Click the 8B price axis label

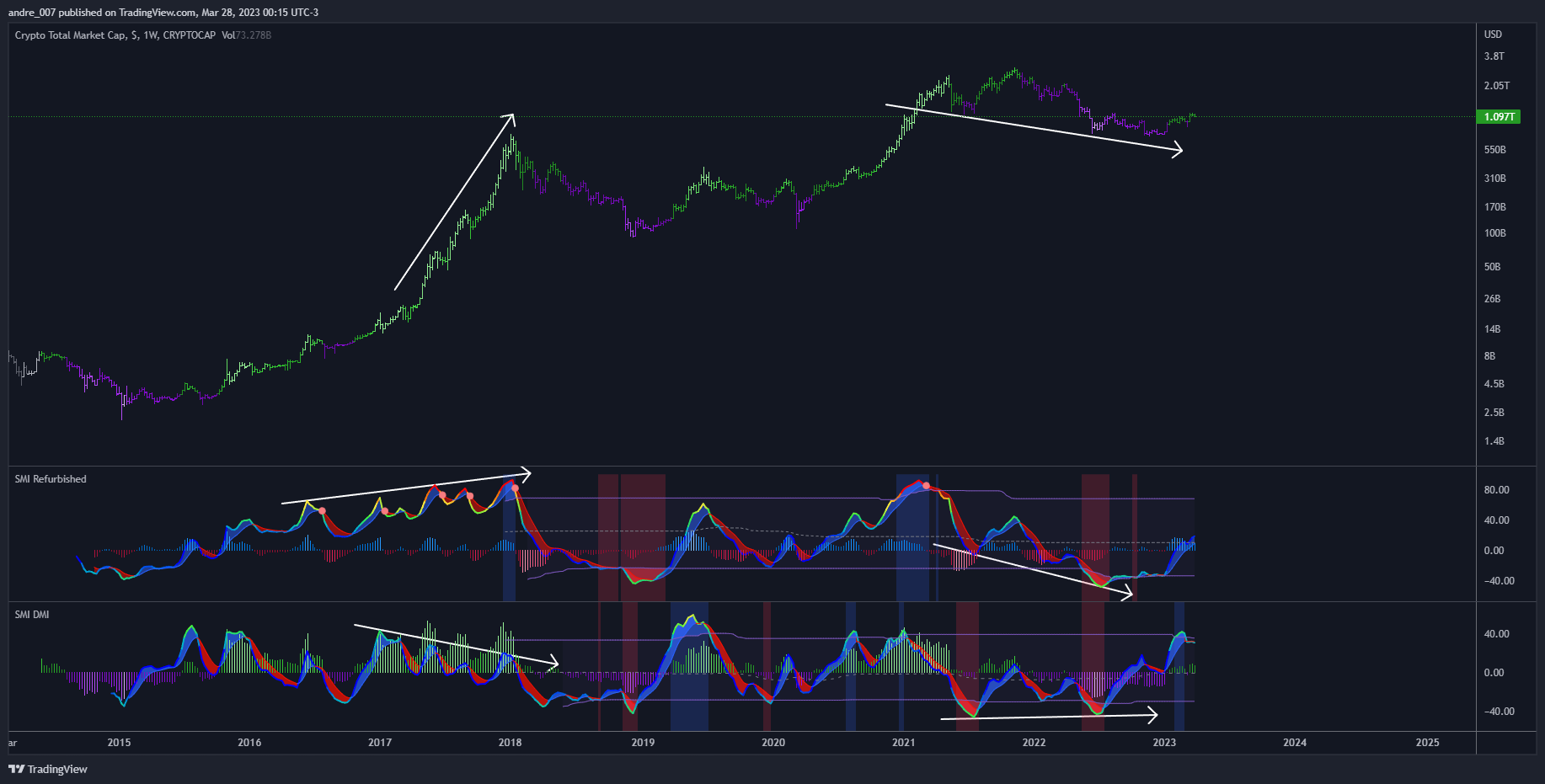(1489, 356)
